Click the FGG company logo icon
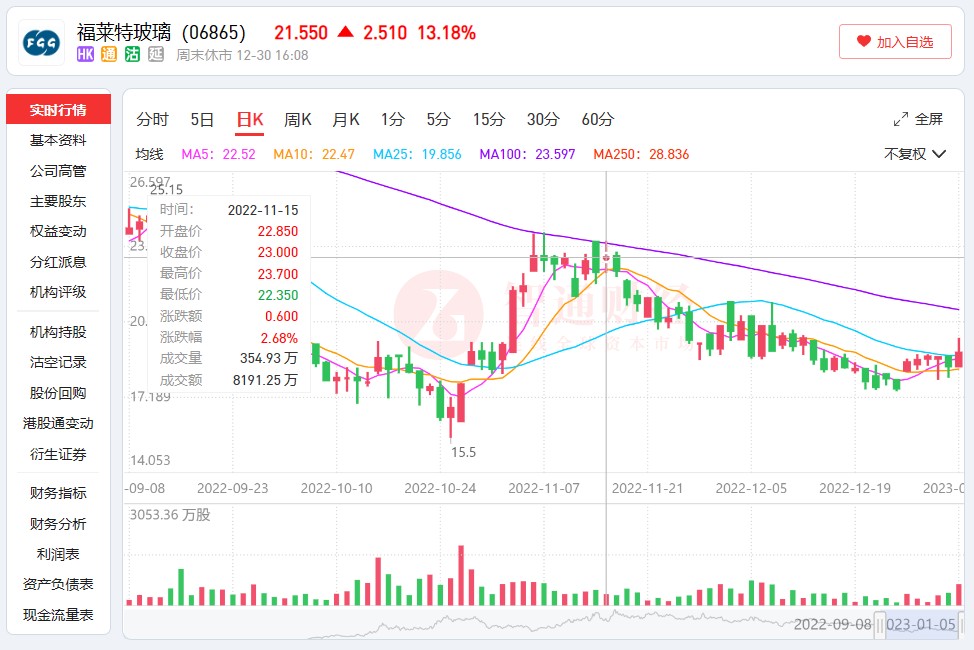 click(41, 41)
